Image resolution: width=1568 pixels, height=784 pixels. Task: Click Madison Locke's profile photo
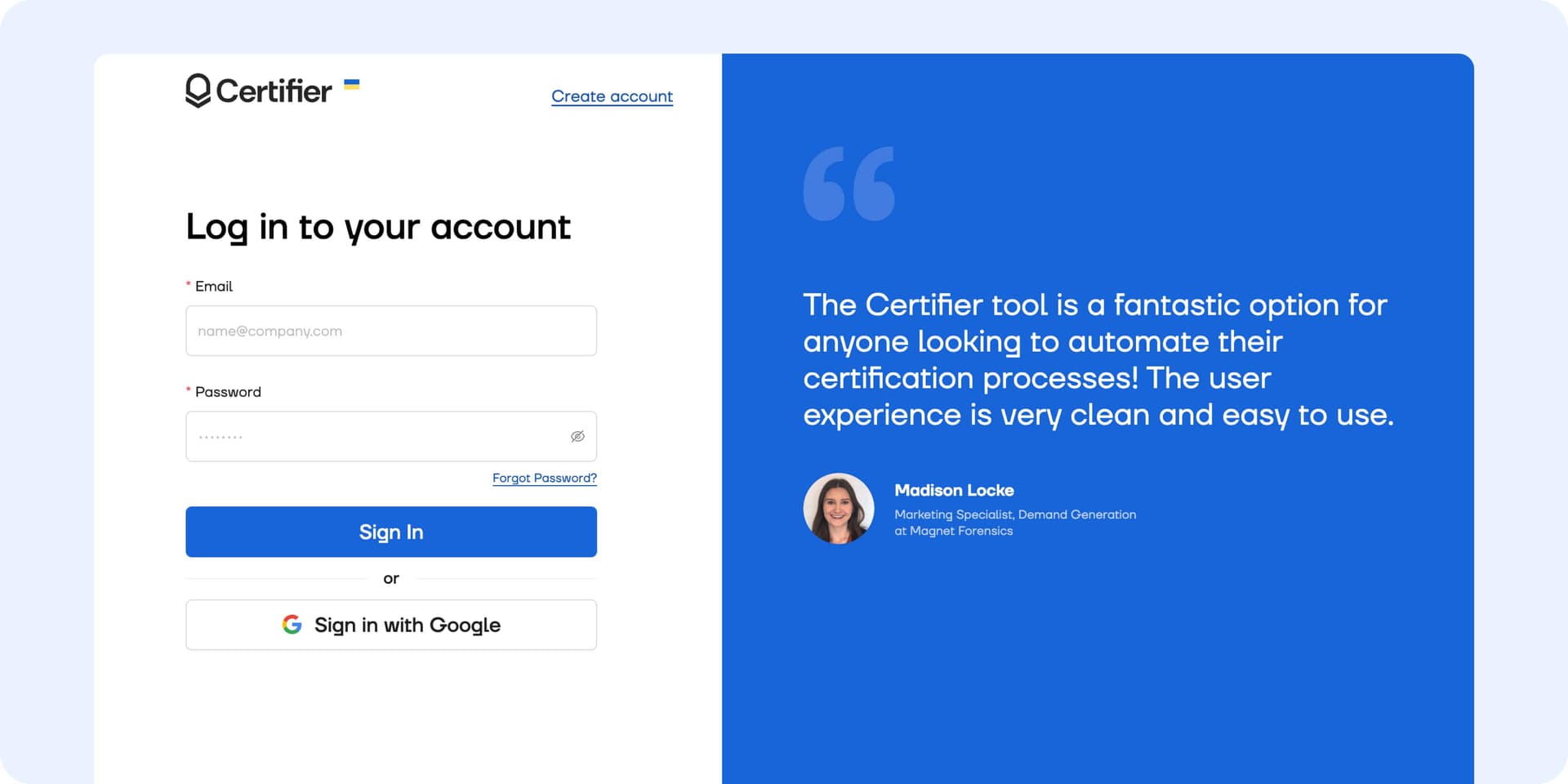(839, 509)
